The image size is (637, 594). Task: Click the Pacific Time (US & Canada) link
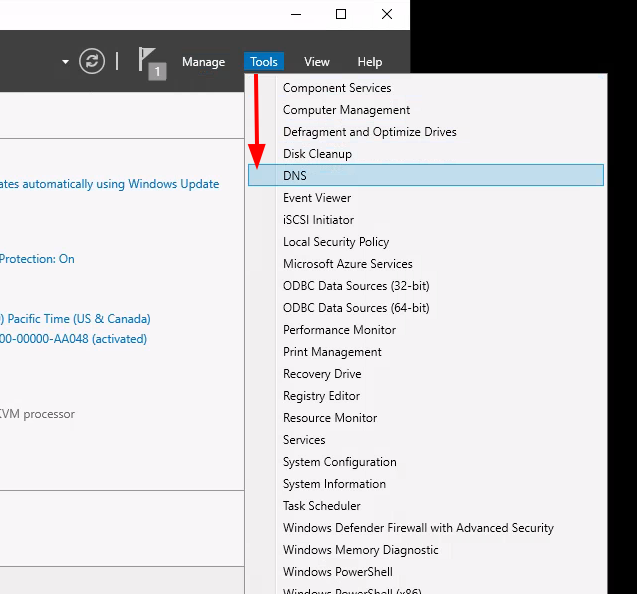pyautogui.click(x=75, y=319)
